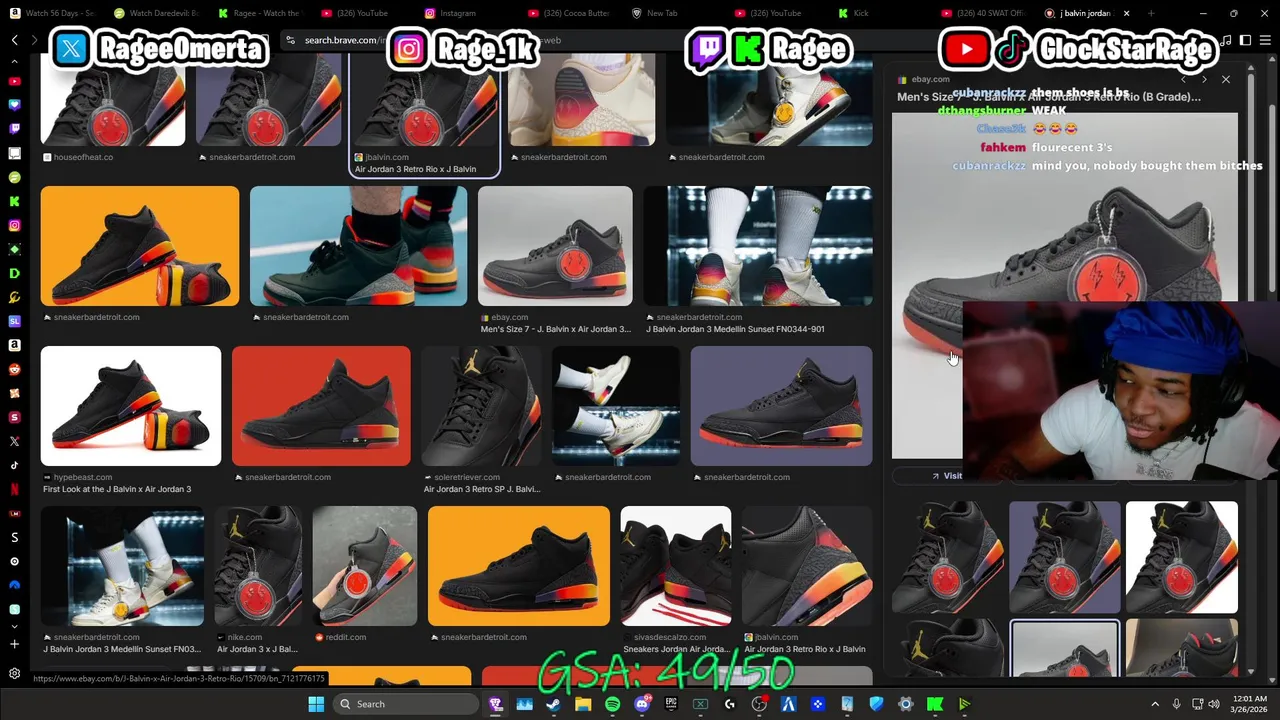Open the sidebar settings gear icon
Screen dimensions: 1280x720
pyautogui.click(x=14, y=673)
